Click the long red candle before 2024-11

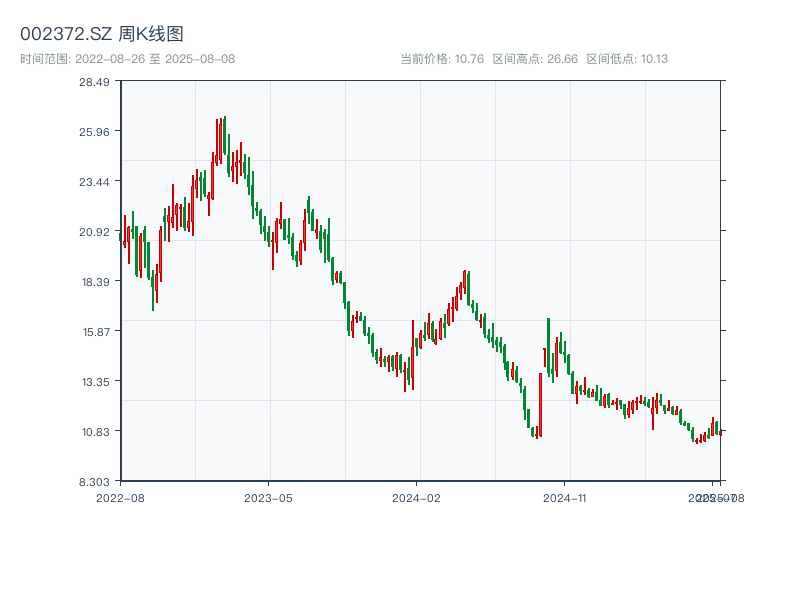pos(540,405)
